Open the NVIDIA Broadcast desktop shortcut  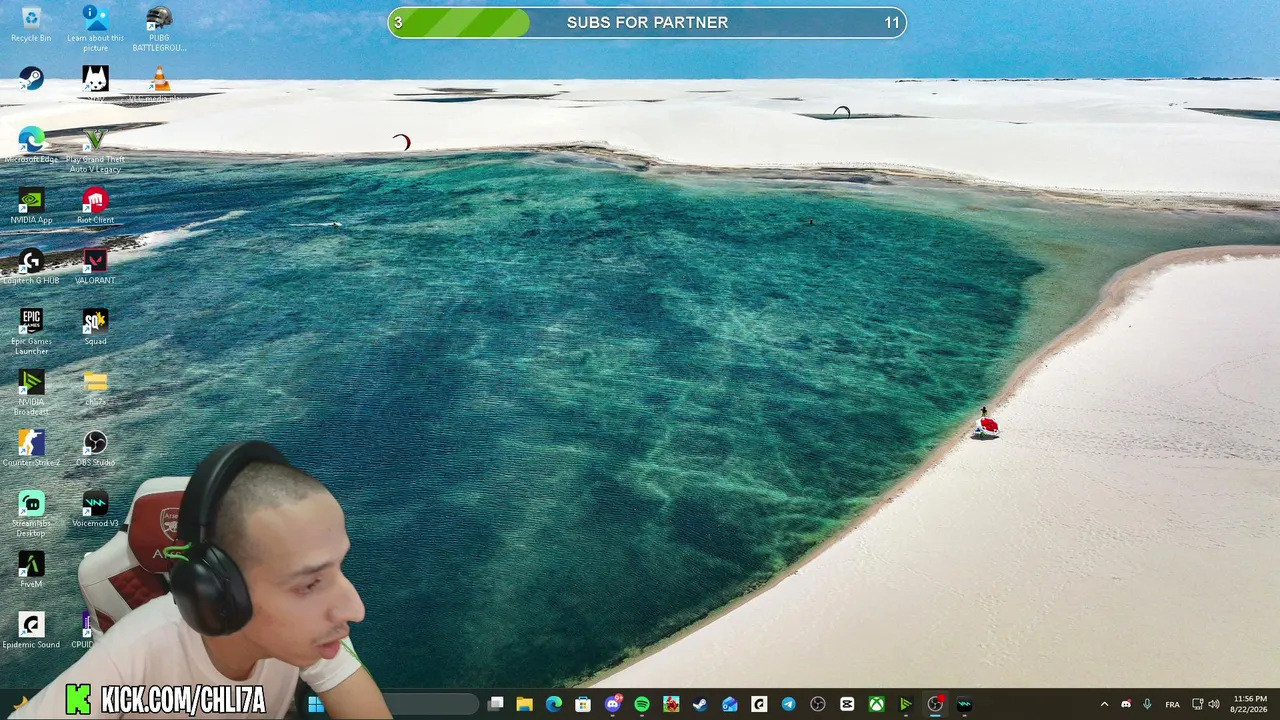[x=31, y=393]
